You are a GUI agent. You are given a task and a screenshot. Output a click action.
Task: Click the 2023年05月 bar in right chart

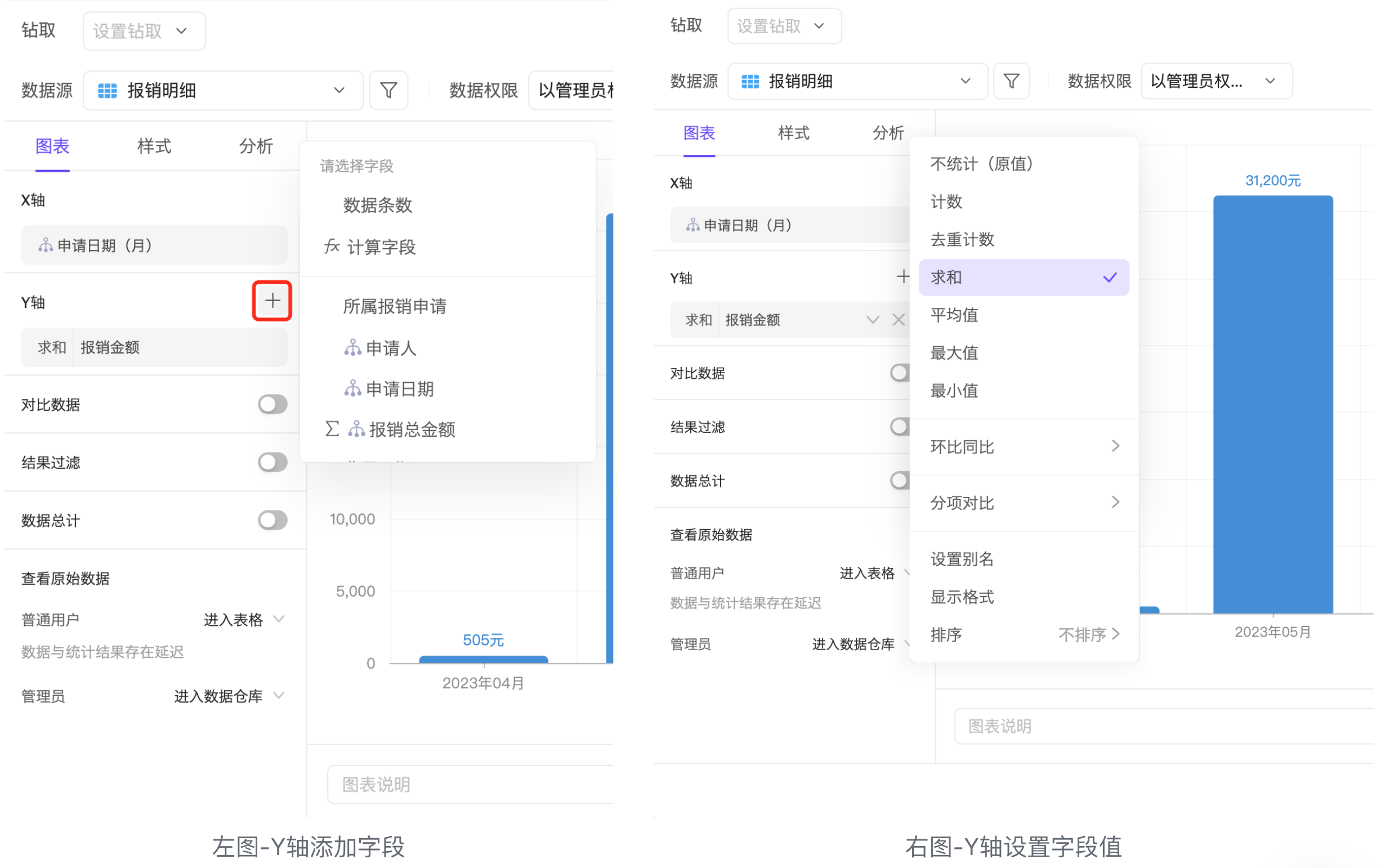(1272, 405)
